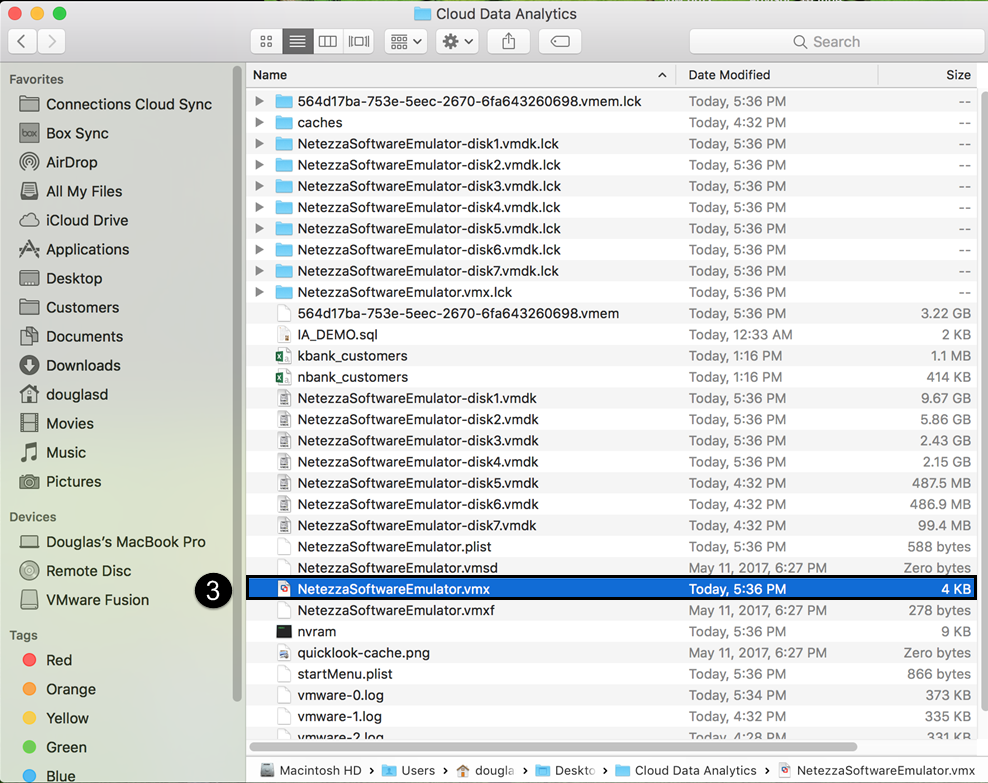
Task: Open Documents in sidebar
Action: tap(71, 336)
